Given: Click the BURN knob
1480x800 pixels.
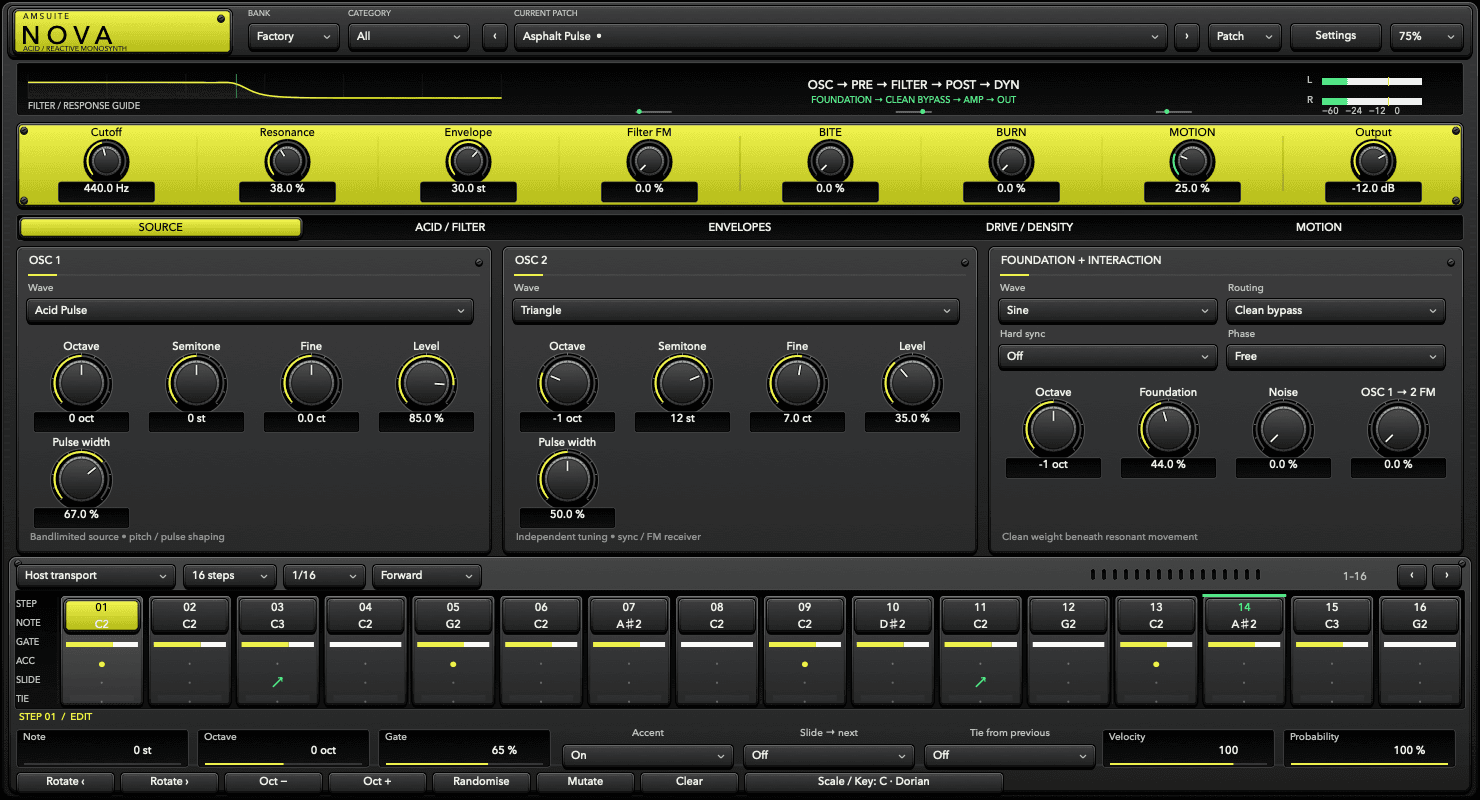Looking at the screenshot, I should pyautogui.click(x=1011, y=160).
